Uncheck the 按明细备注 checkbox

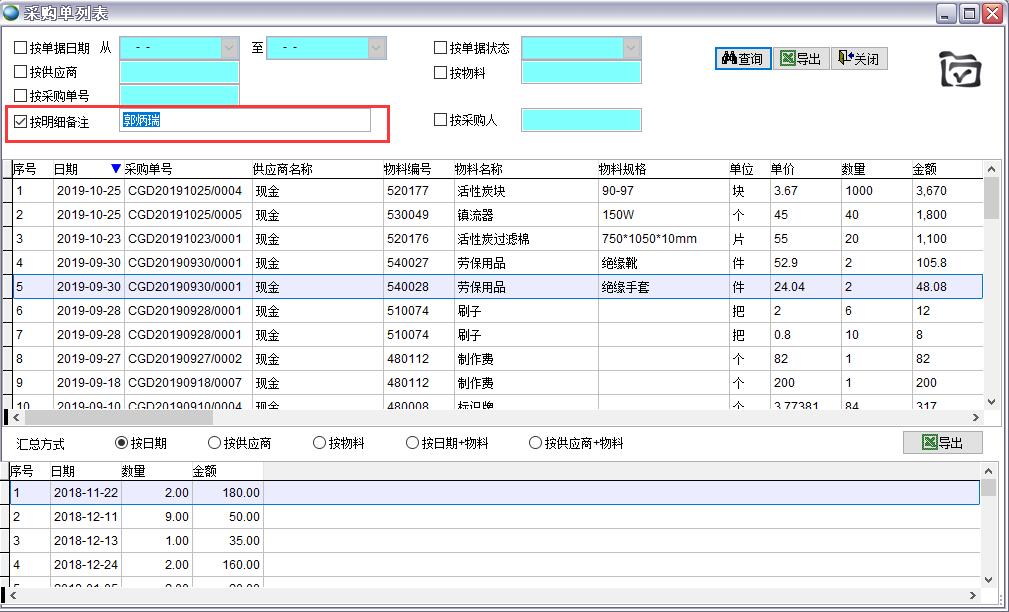[x=21, y=121]
